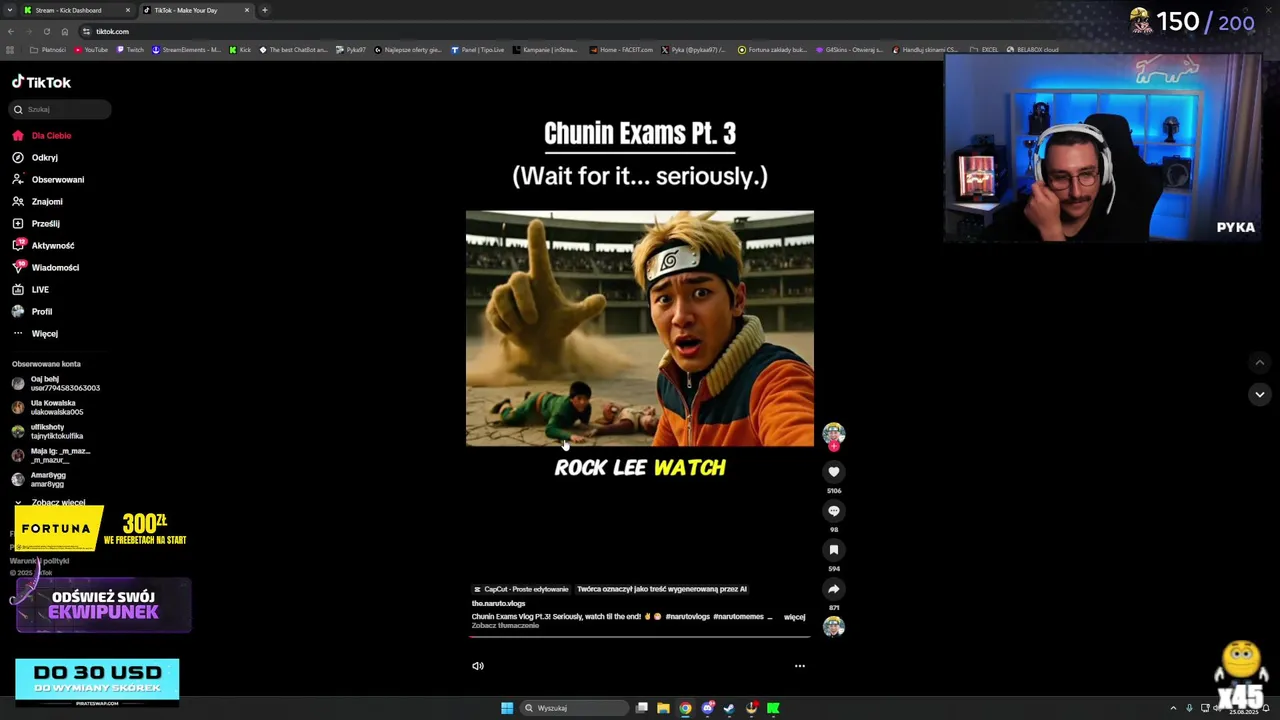Open Chrome from the taskbar

[685, 708]
